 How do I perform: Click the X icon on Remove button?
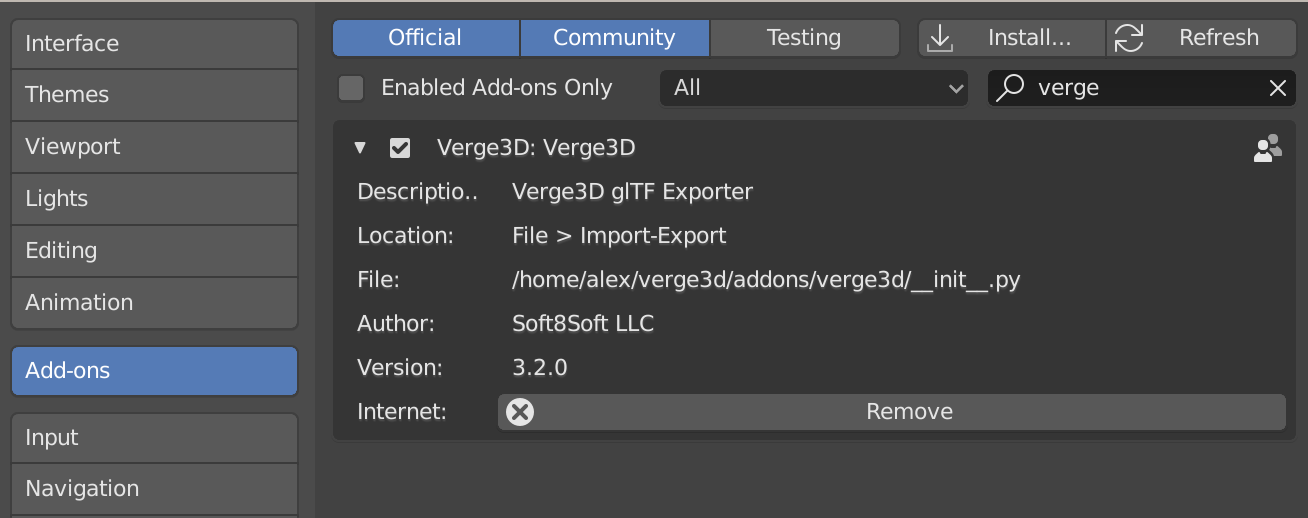[x=520, y=412]
